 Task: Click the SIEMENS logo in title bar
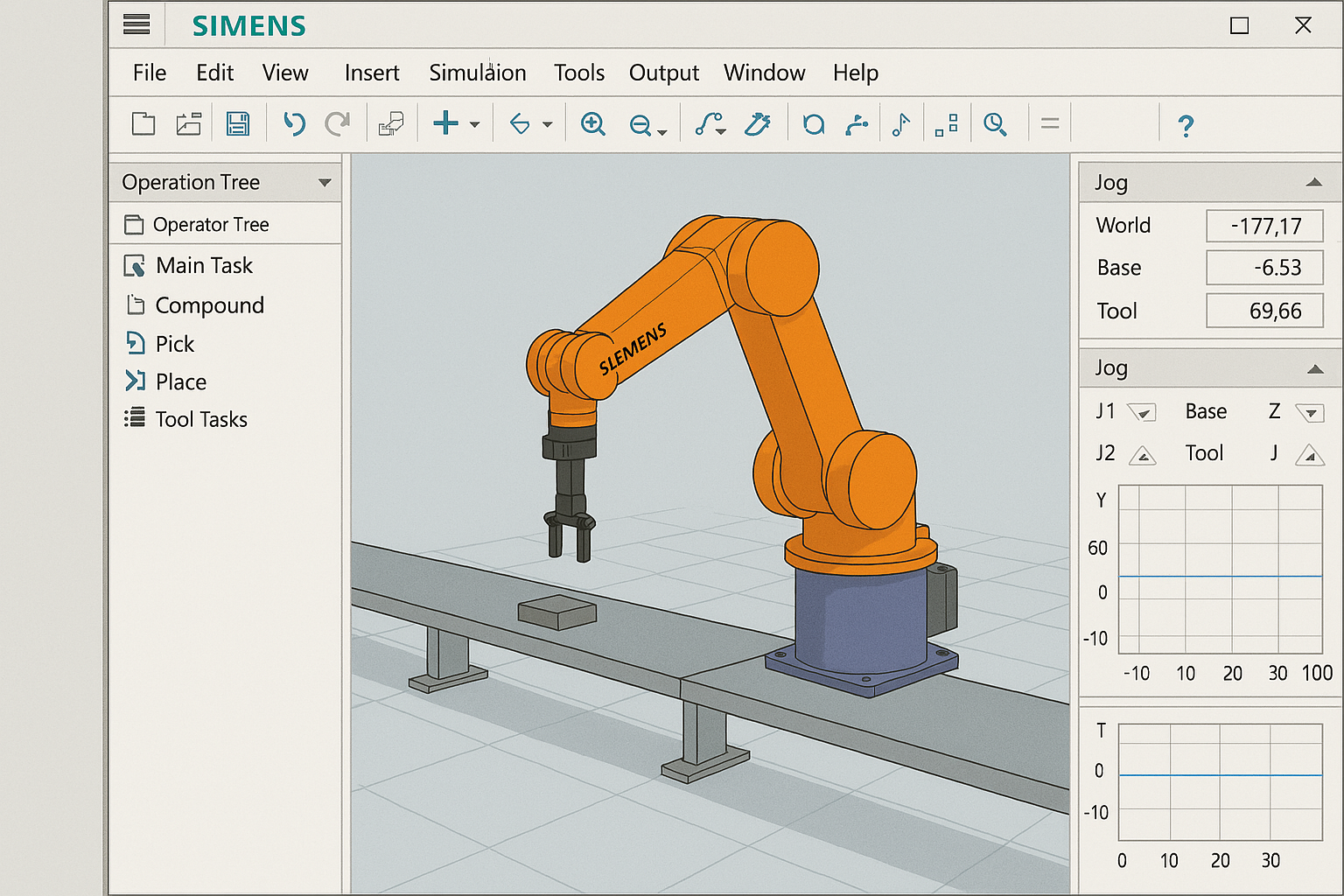click(249, 26)
